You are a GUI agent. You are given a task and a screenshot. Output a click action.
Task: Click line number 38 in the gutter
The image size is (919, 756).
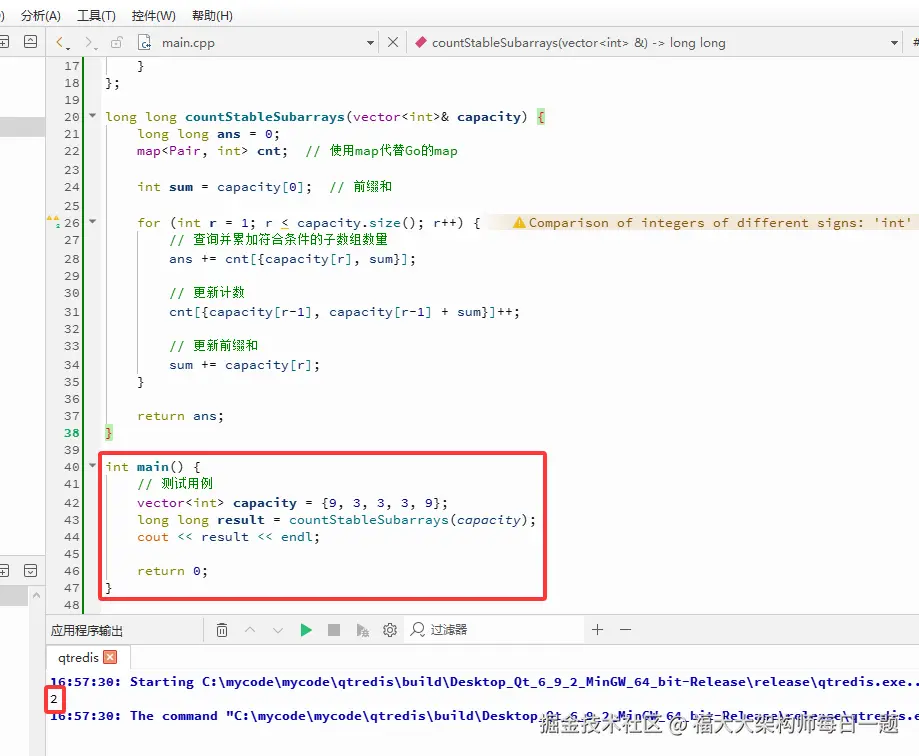[x=72, y=433]
